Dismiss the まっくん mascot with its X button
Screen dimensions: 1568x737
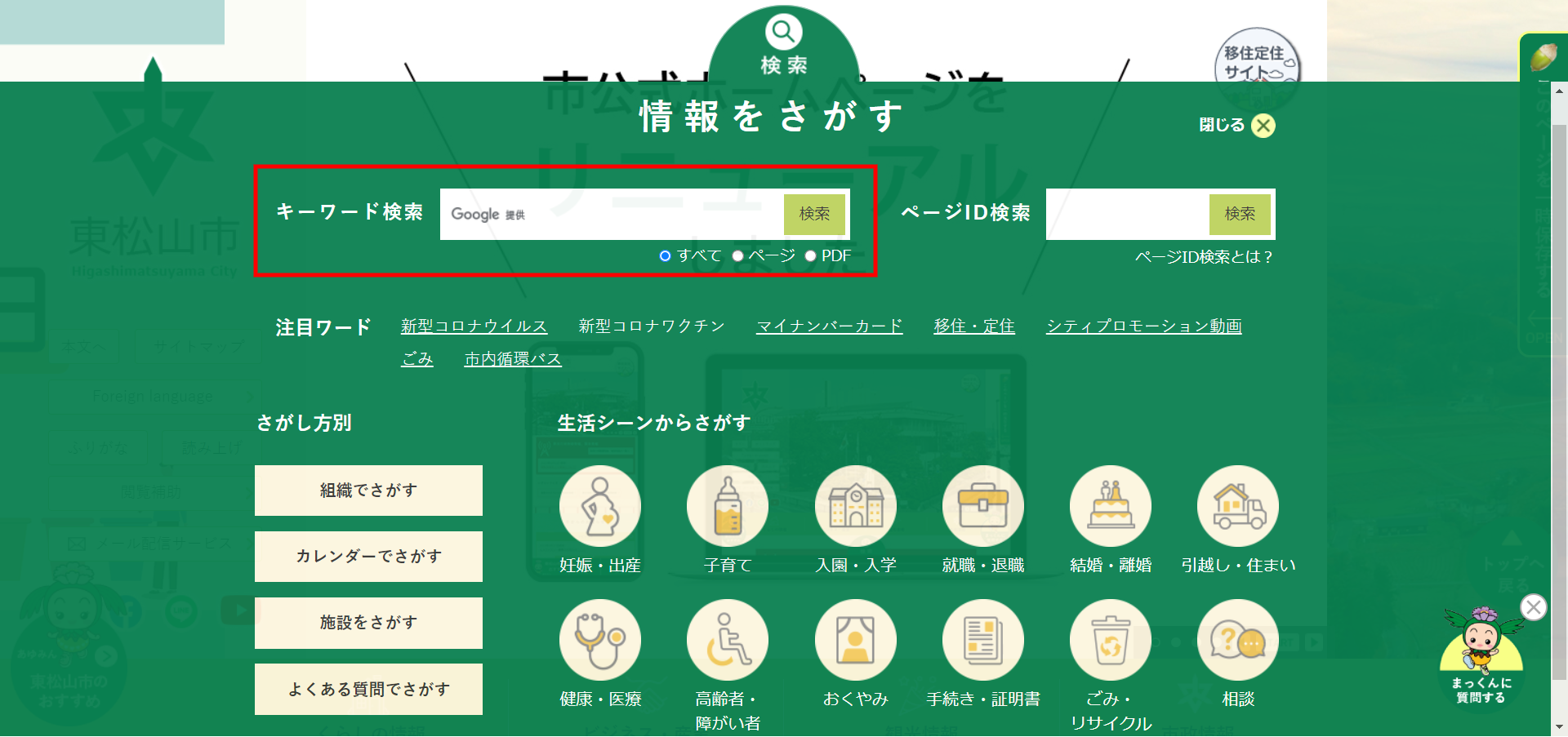tap(1534, 607)
